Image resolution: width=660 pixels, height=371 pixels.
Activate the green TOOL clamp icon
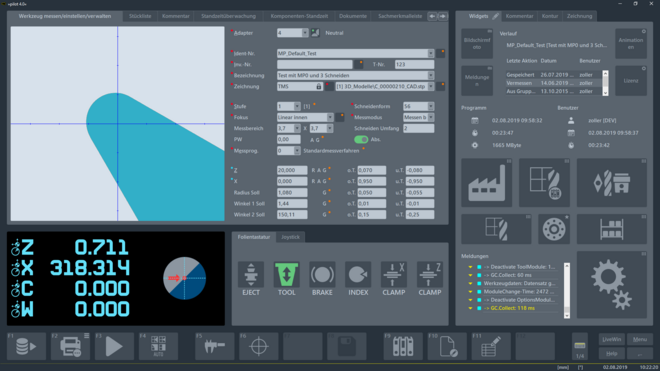point(287,275)
